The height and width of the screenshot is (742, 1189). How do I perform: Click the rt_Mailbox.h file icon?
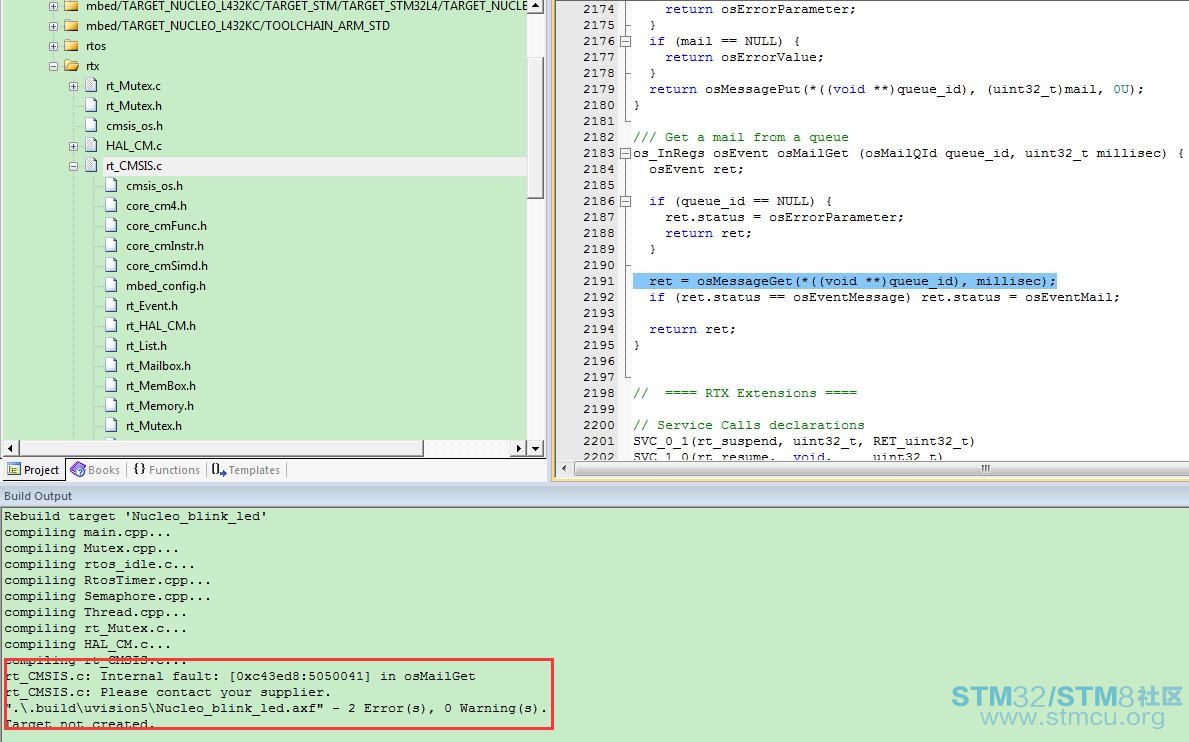click(x=111, y=365)
